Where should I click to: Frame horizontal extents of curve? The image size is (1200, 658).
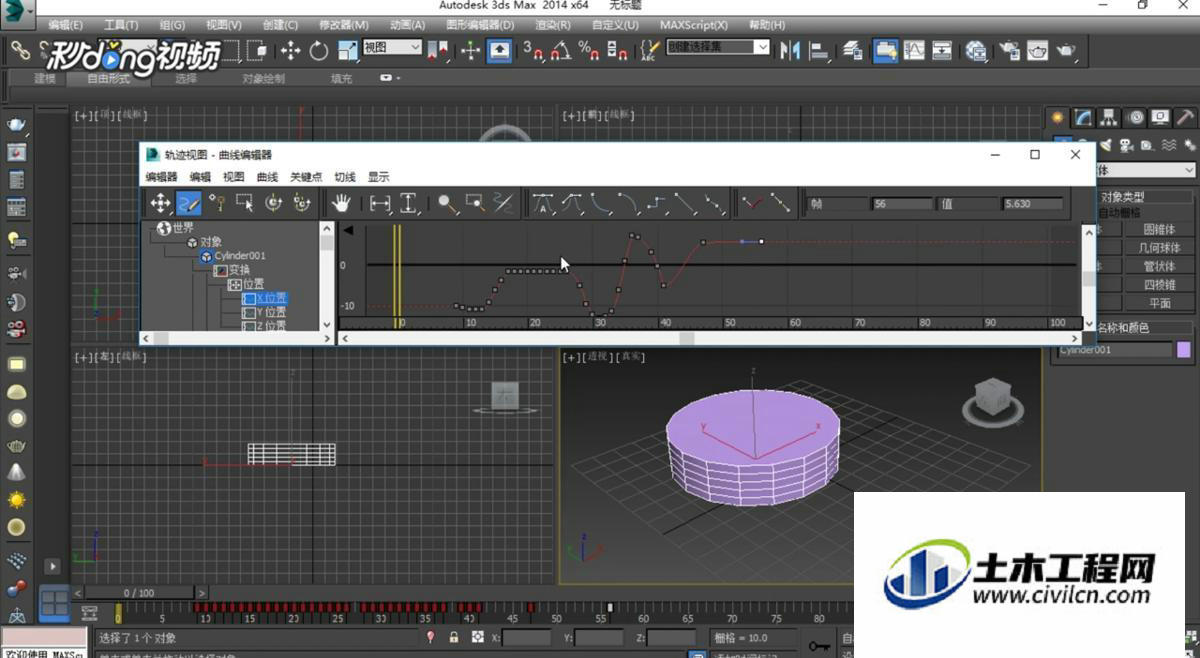point(380,203)
